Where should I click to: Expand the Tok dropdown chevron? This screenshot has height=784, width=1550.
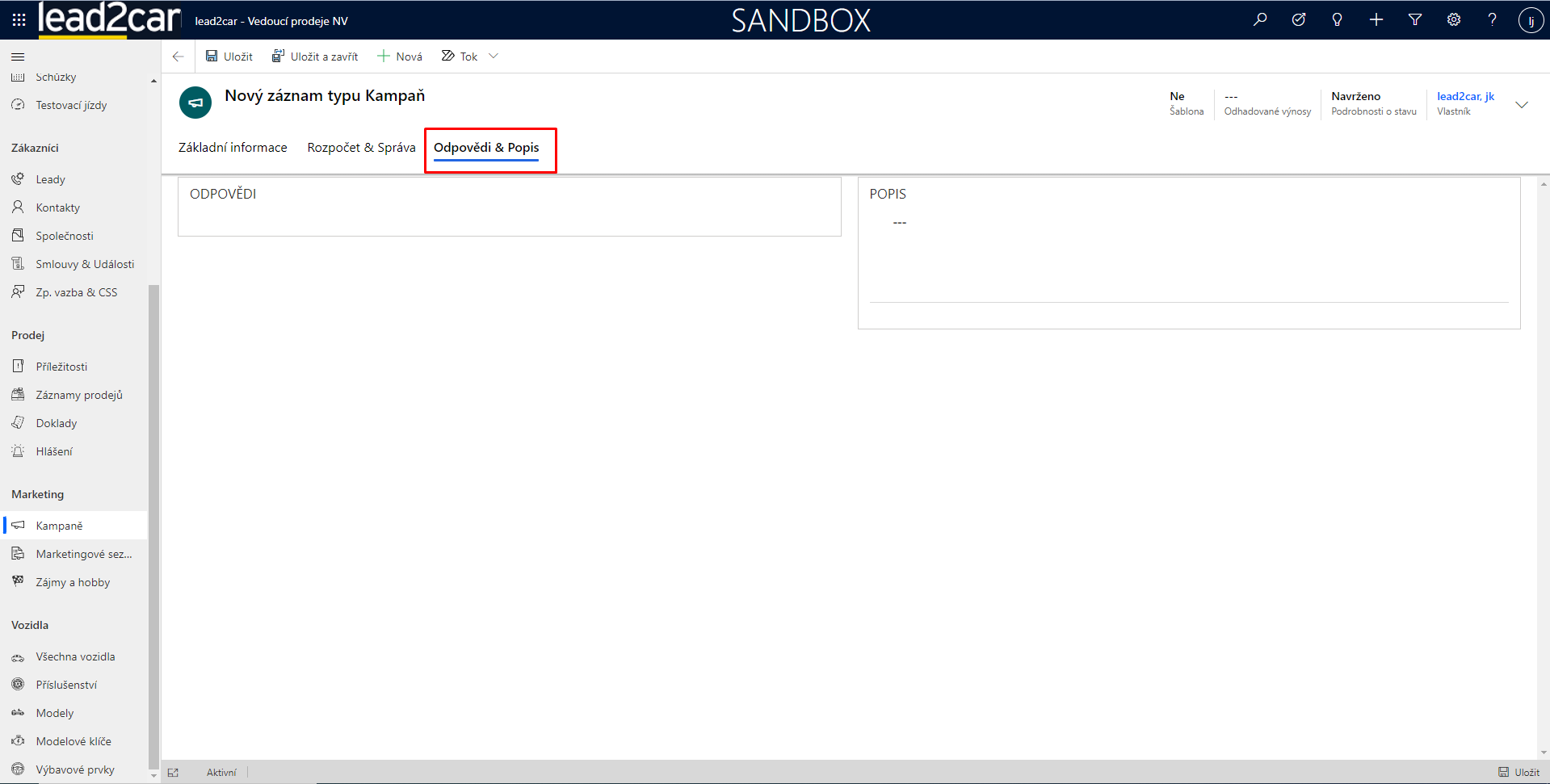point(494,57)
